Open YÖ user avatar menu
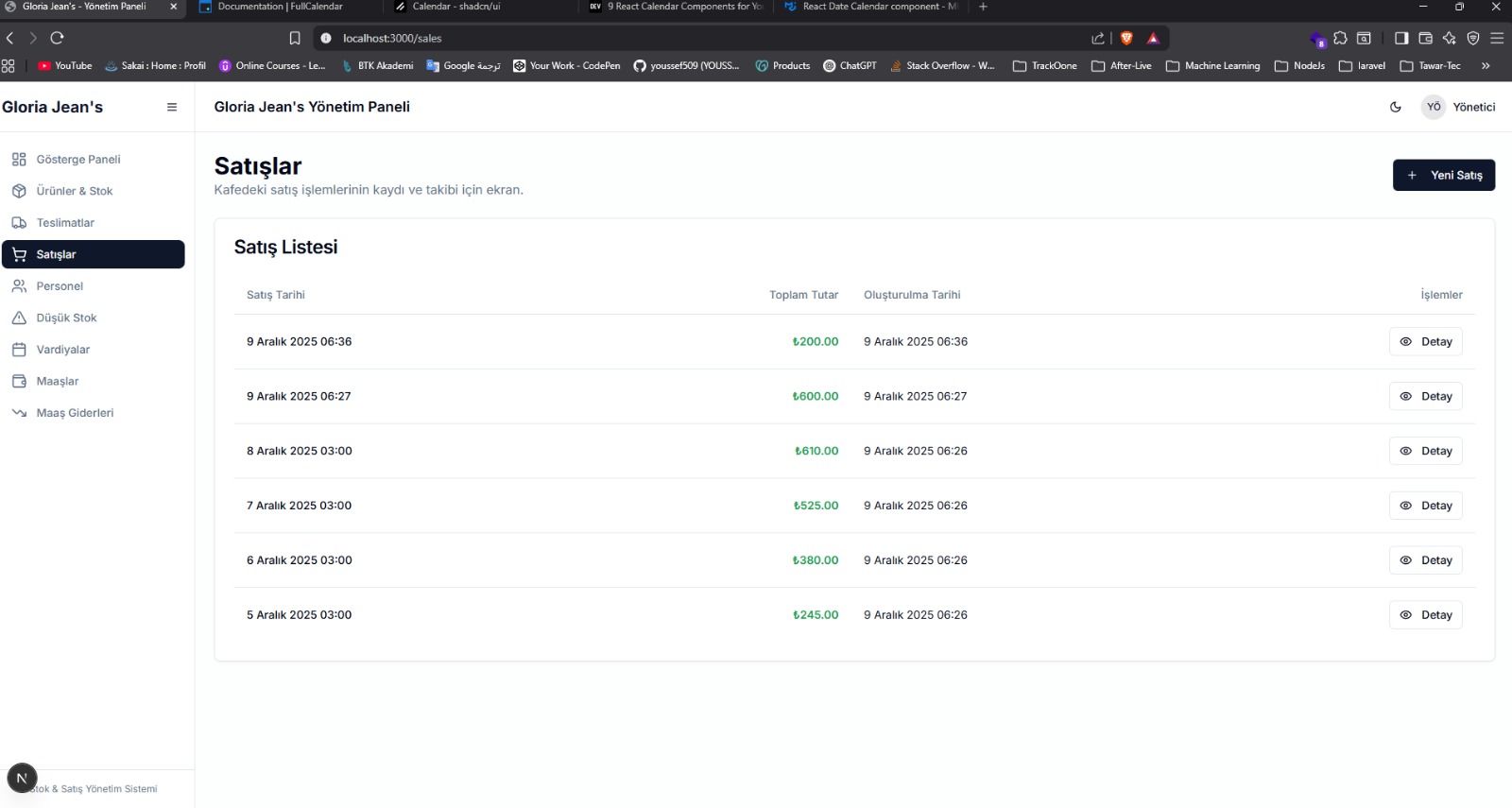1512x808 pixels. (1434, 107)
